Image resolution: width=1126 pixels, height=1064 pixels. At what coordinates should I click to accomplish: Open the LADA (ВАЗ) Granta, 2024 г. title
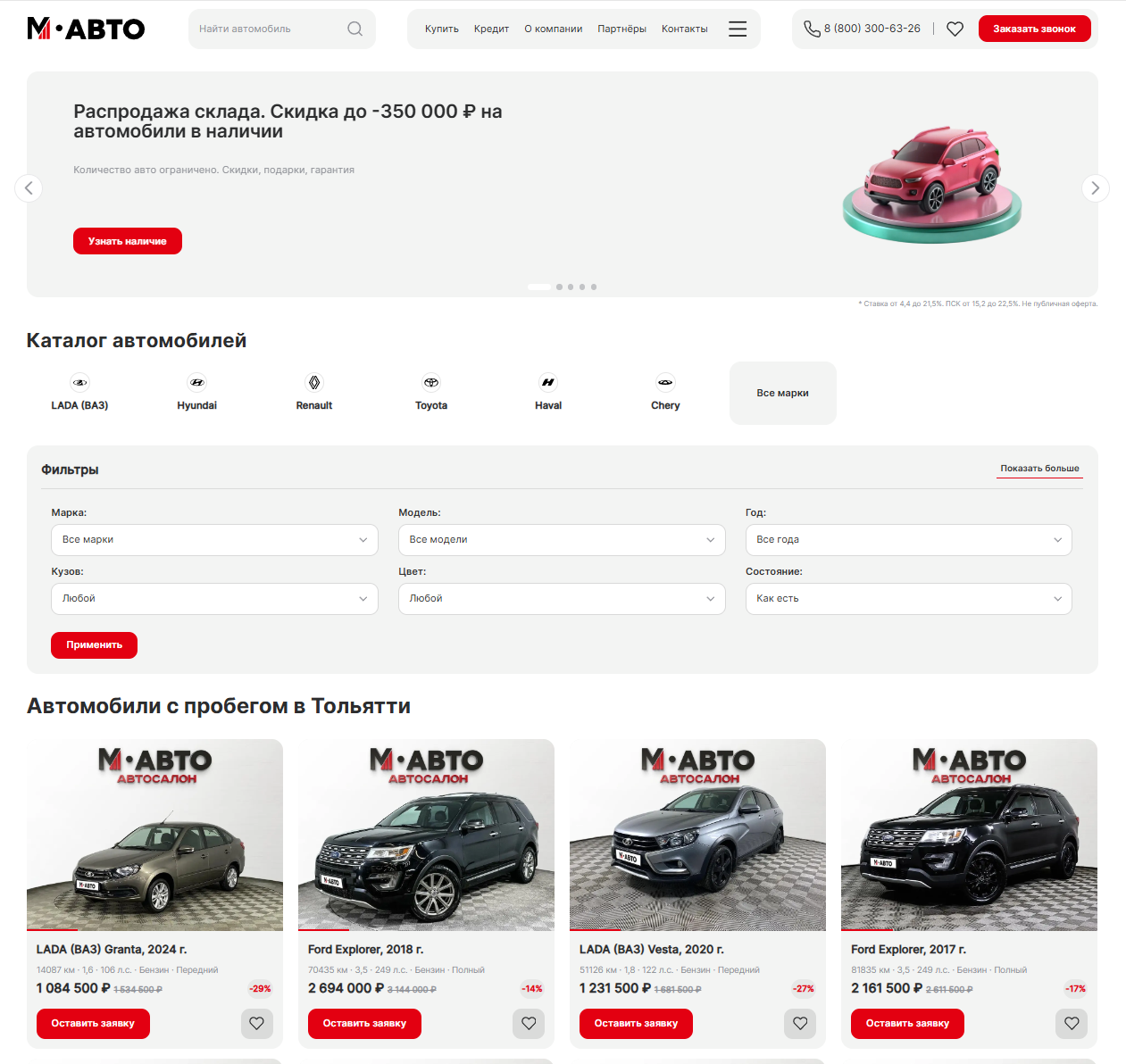coord(112,950)
